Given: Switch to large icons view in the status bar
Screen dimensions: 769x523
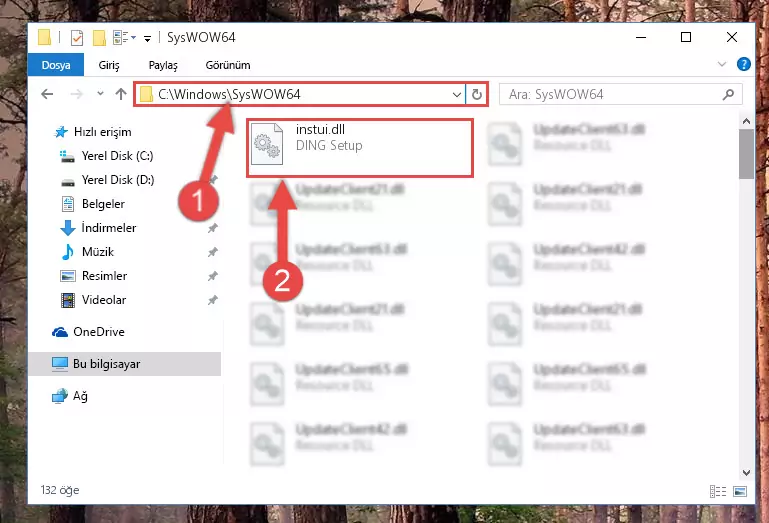Looking at the screenshot, I should [x=740, y=491].
